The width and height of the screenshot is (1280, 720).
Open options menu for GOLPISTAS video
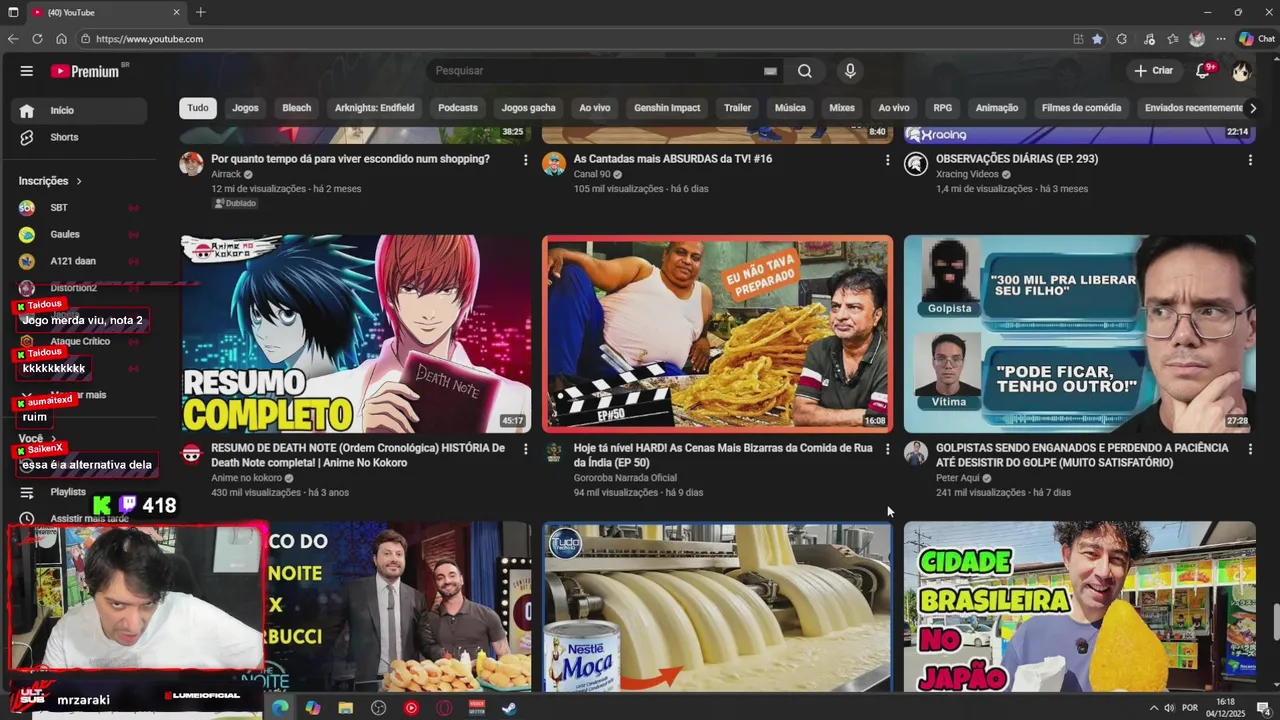pos(1249,450)
